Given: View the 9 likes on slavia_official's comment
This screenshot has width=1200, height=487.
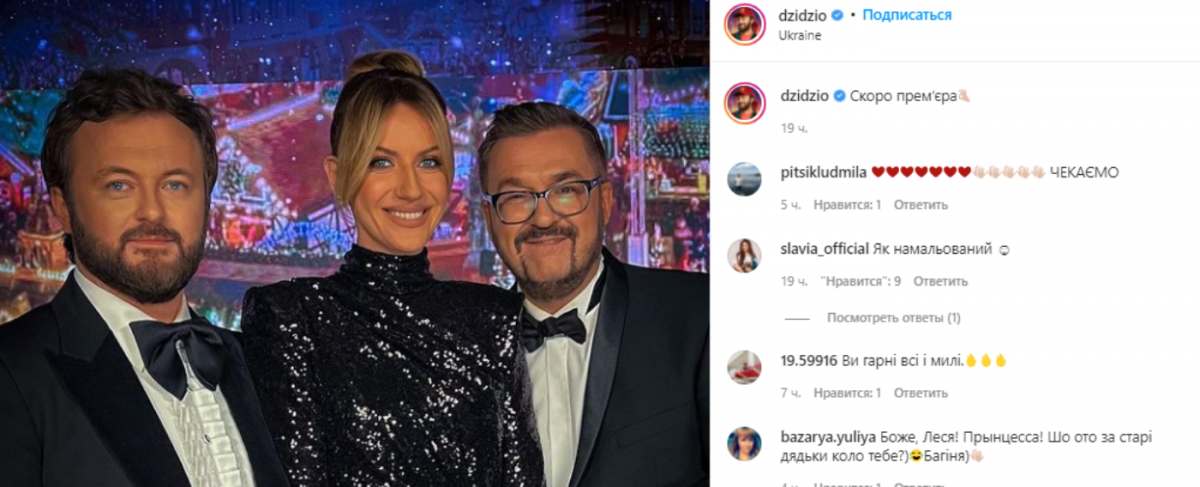Looking at the screenshot, I should pos(860,281).
